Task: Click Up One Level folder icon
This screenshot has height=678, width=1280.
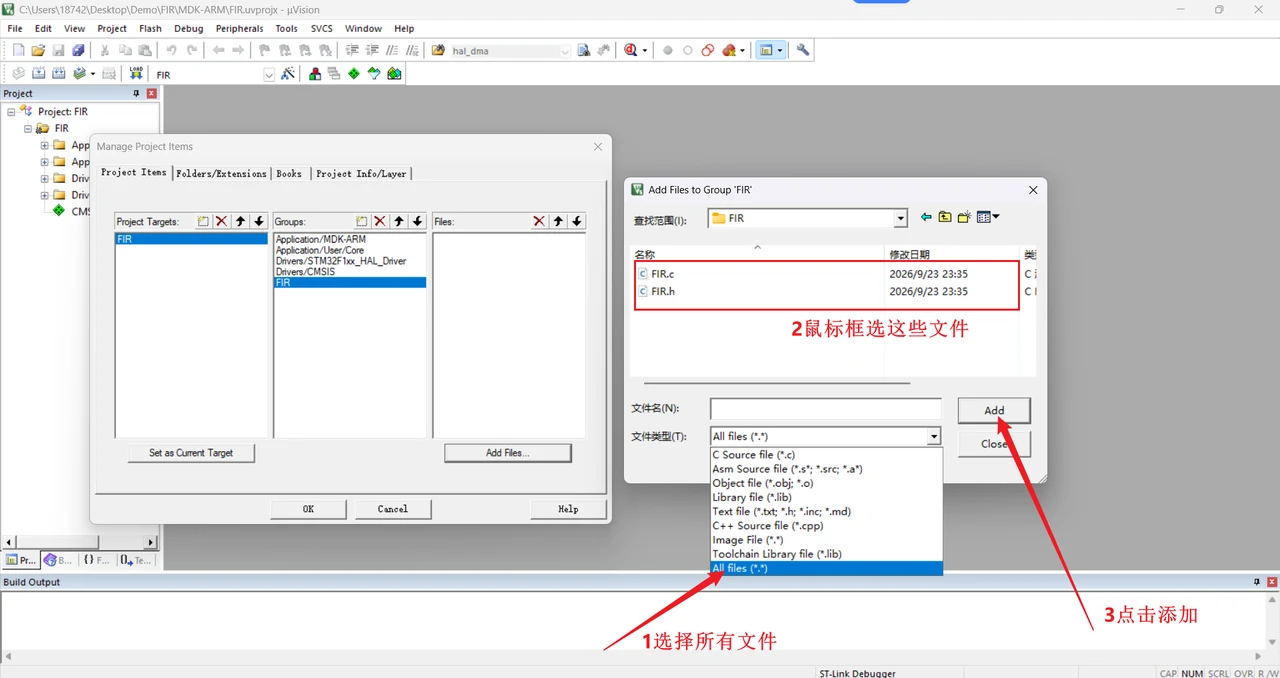Action: 945,217
